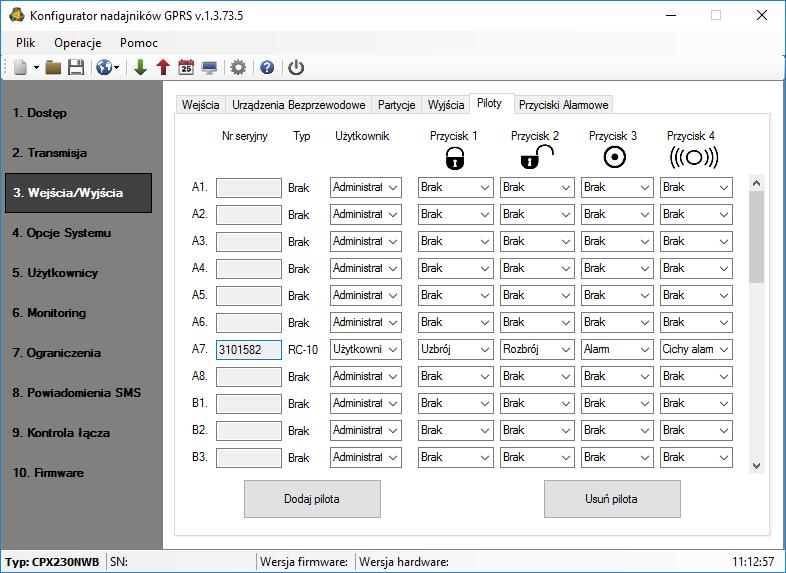This screenshot has width=786, height=573.
Task: Click the time 11:12:57 in status bar
Action: click(753, 561)
